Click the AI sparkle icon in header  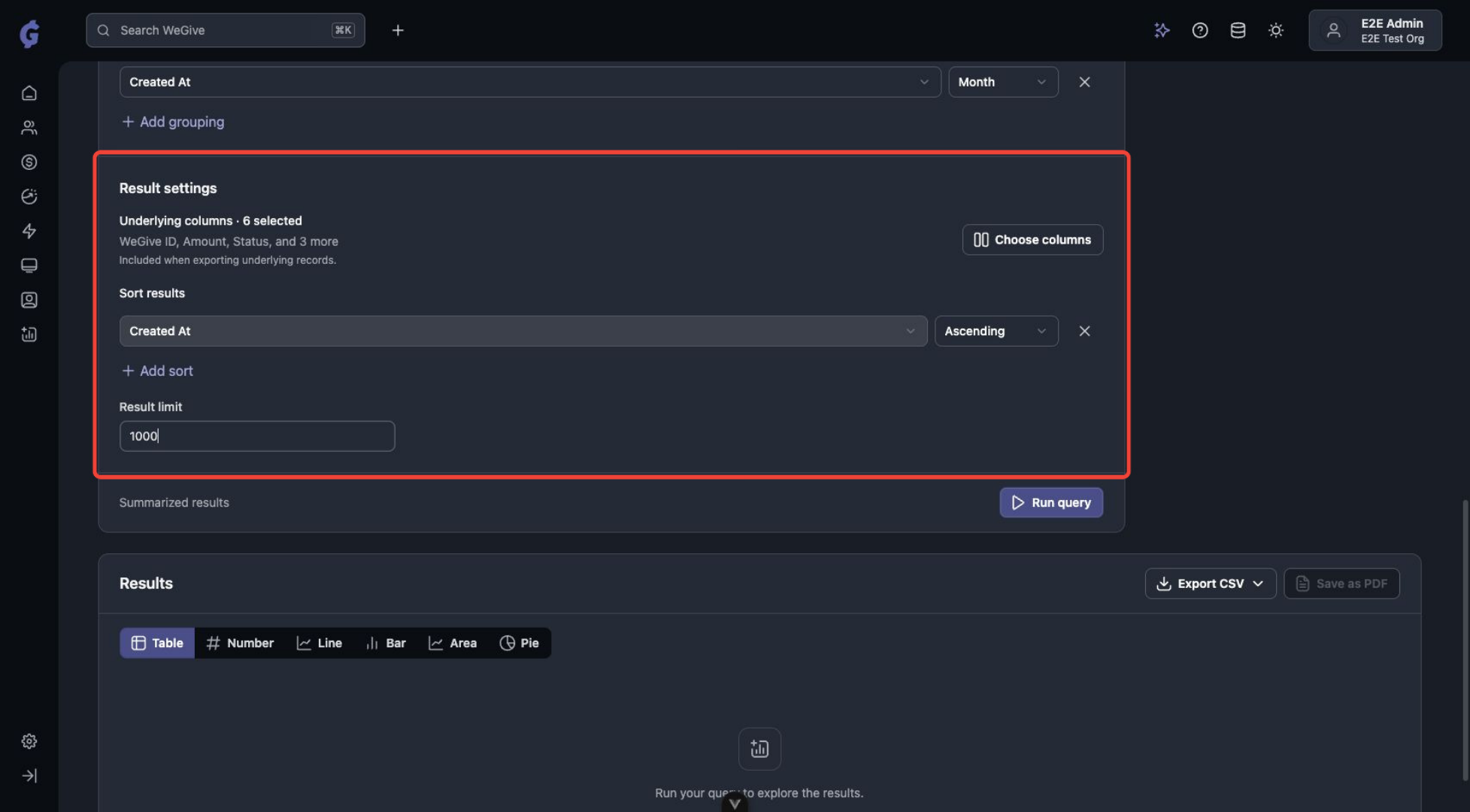[x=1162, y=30]
